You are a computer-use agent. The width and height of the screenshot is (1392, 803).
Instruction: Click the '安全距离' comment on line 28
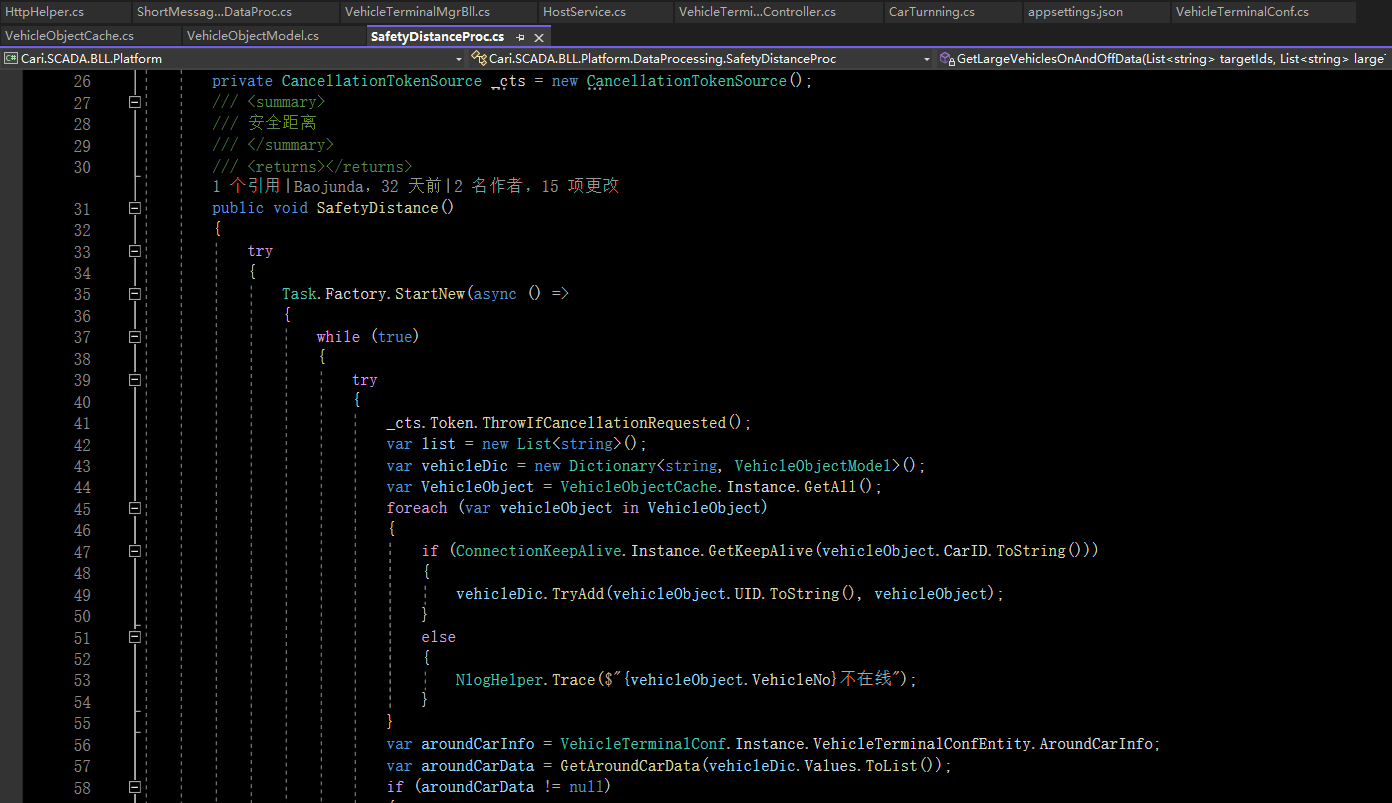(282, 123)
